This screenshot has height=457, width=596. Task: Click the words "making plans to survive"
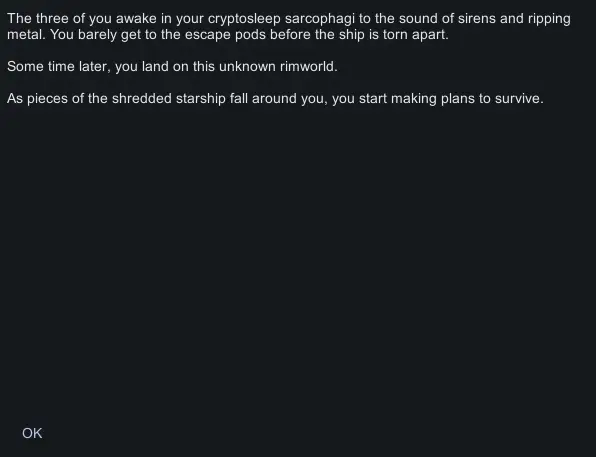pos(465,99)
